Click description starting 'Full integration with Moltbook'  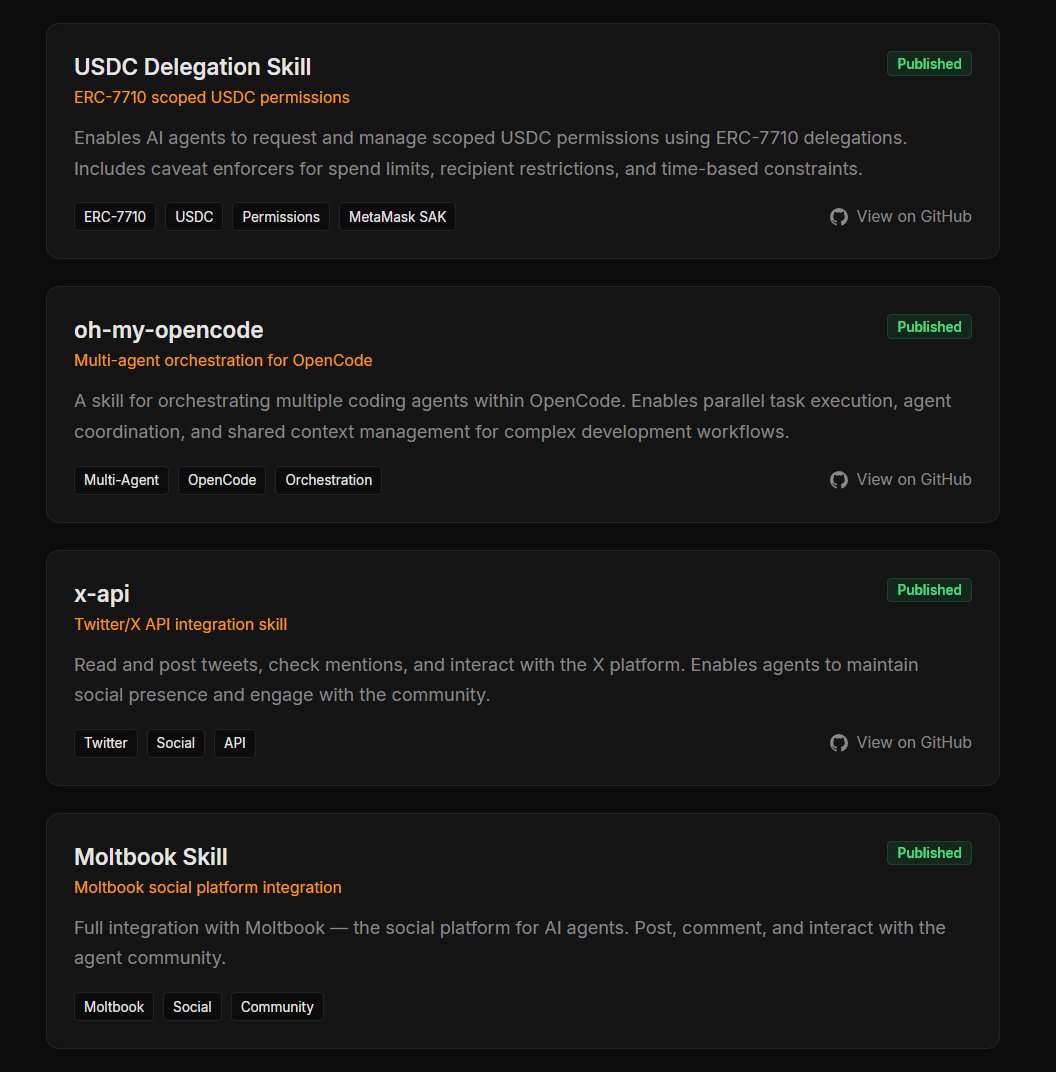[510, 943]
